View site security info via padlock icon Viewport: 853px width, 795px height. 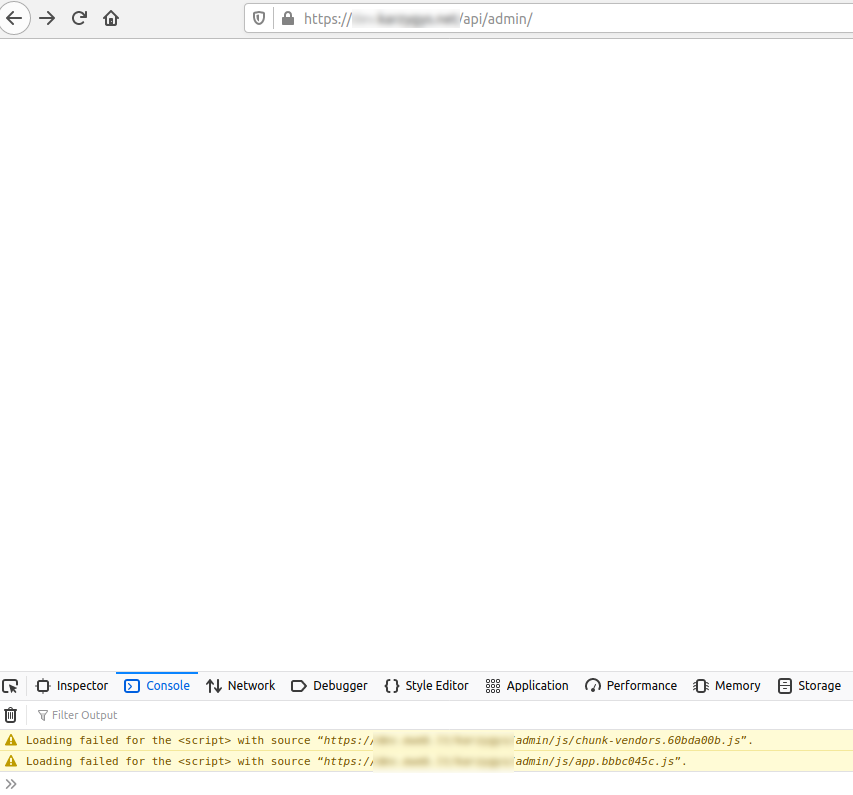click(286, 18)
